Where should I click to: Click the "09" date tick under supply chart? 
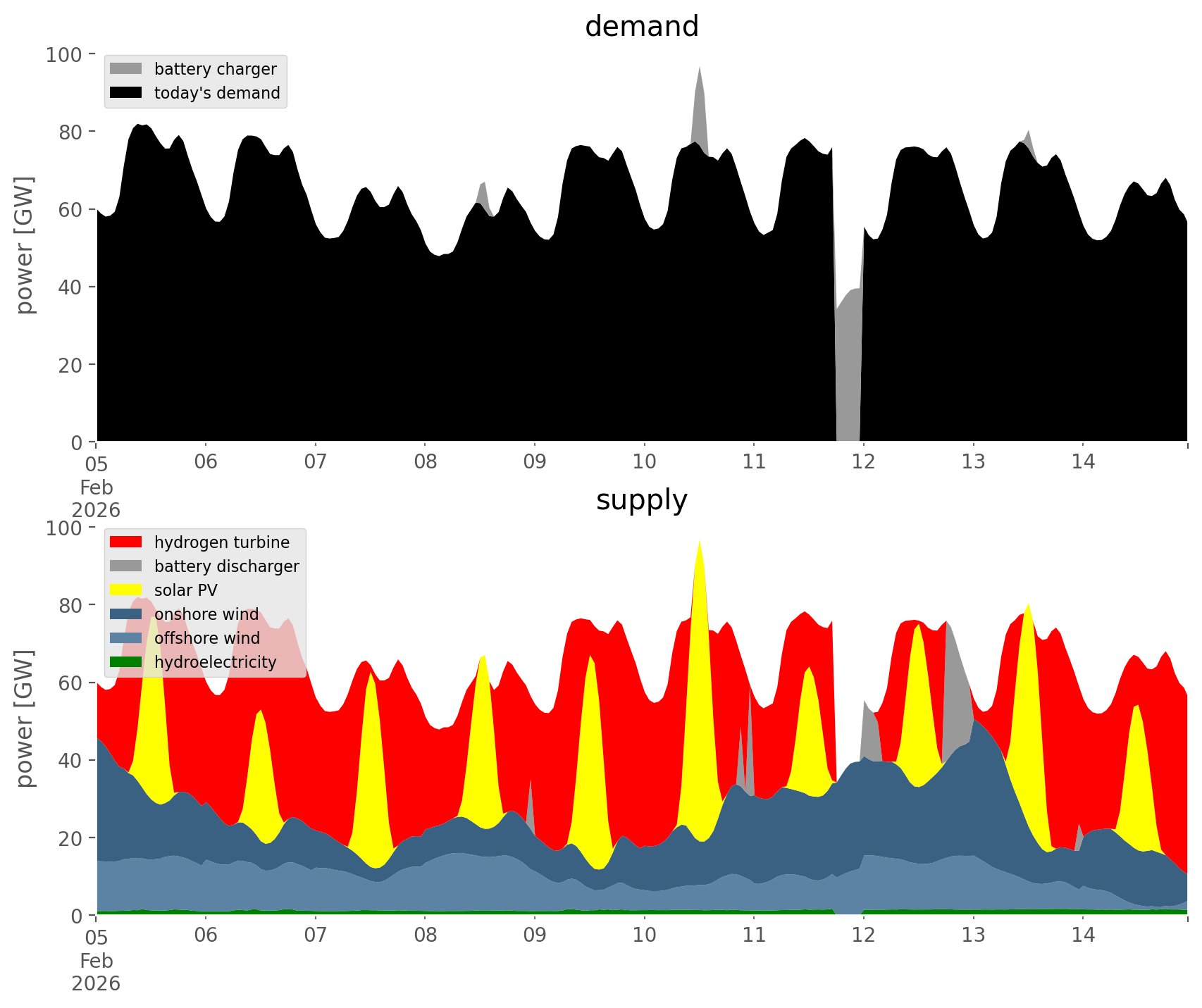535,936
